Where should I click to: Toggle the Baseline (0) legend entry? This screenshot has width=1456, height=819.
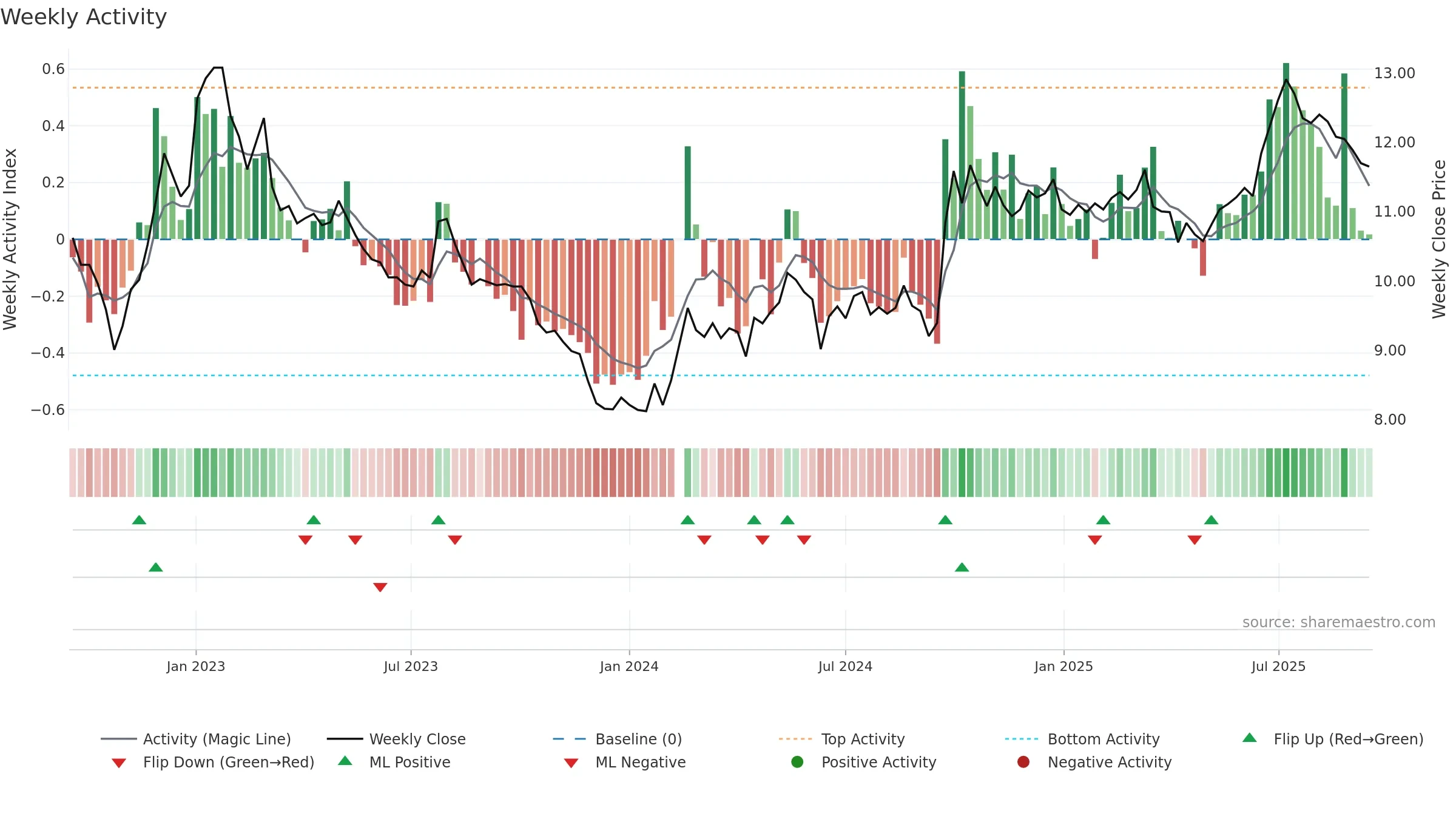coord(618,739)
